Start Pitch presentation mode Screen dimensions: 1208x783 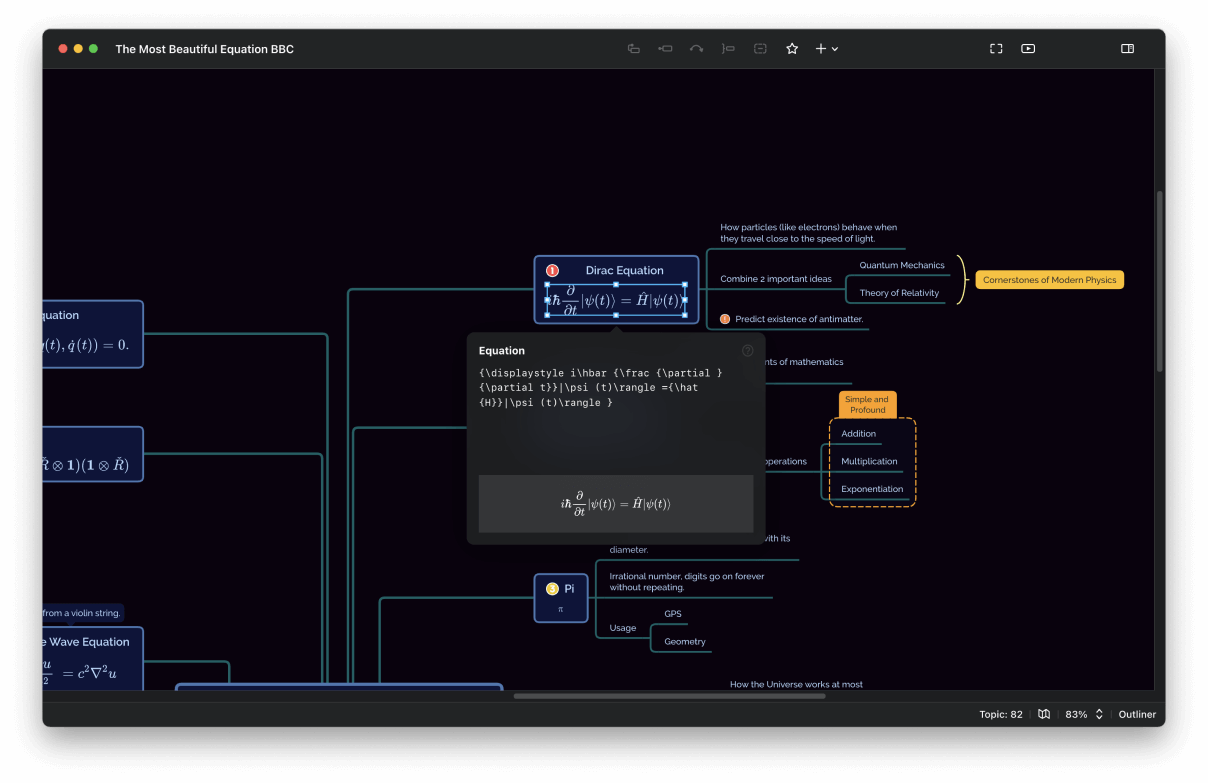point(1028,48)
